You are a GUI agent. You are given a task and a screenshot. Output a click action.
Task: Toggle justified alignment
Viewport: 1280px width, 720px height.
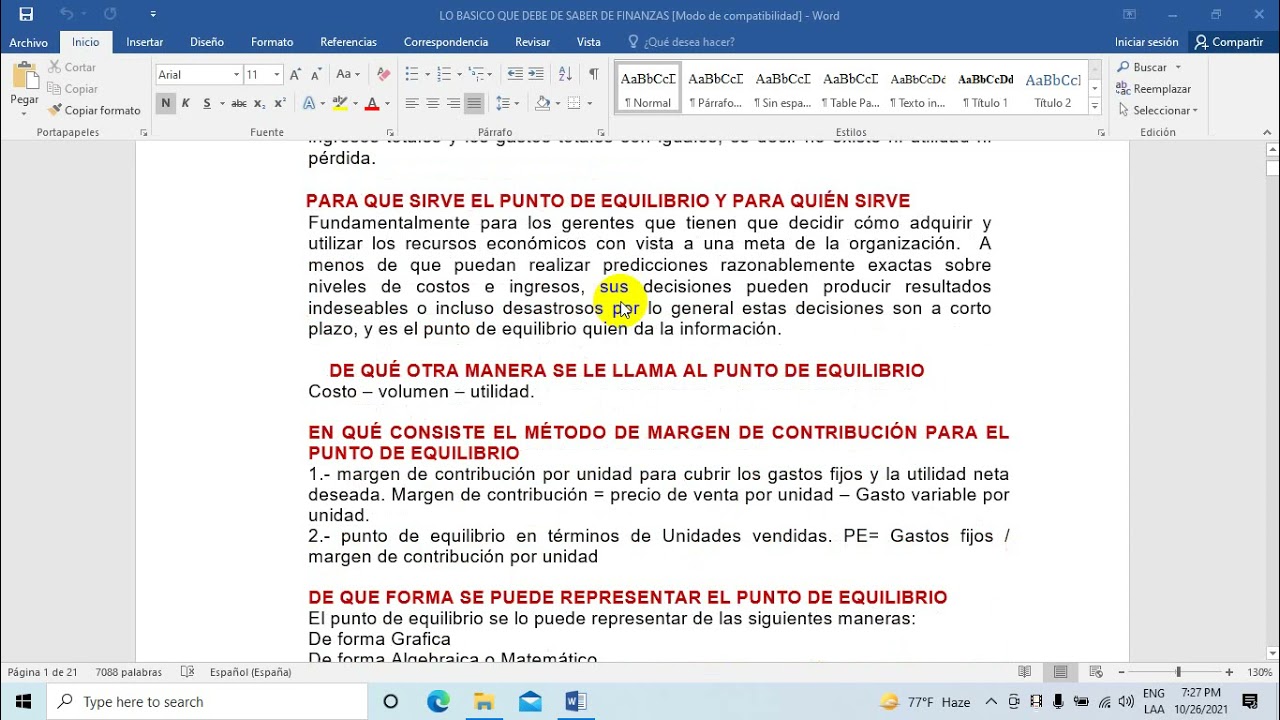pyautogui.click(x=474, y=103)
